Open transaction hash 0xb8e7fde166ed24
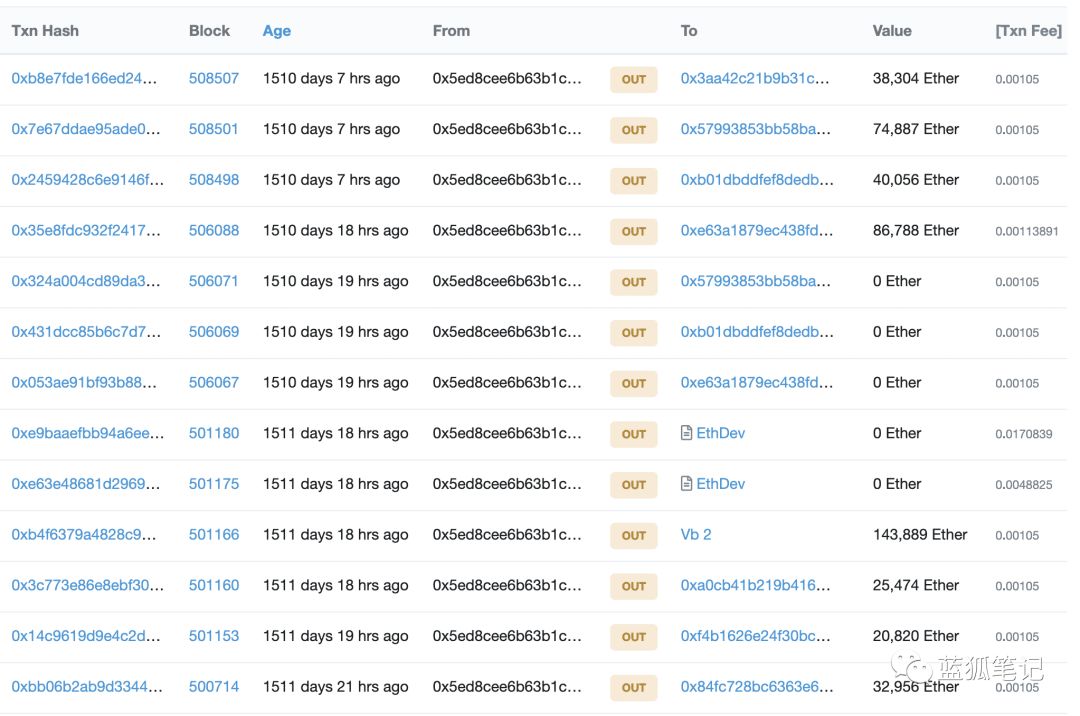The width and height of the screenshot is (1080, 716). [85, 78]
